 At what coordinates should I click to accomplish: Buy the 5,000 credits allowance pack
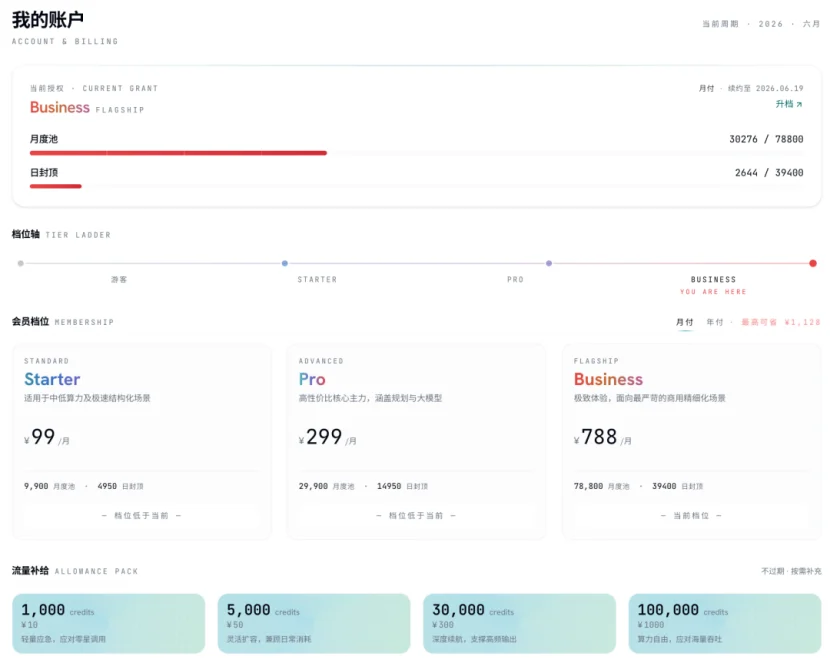click(314, 623)
